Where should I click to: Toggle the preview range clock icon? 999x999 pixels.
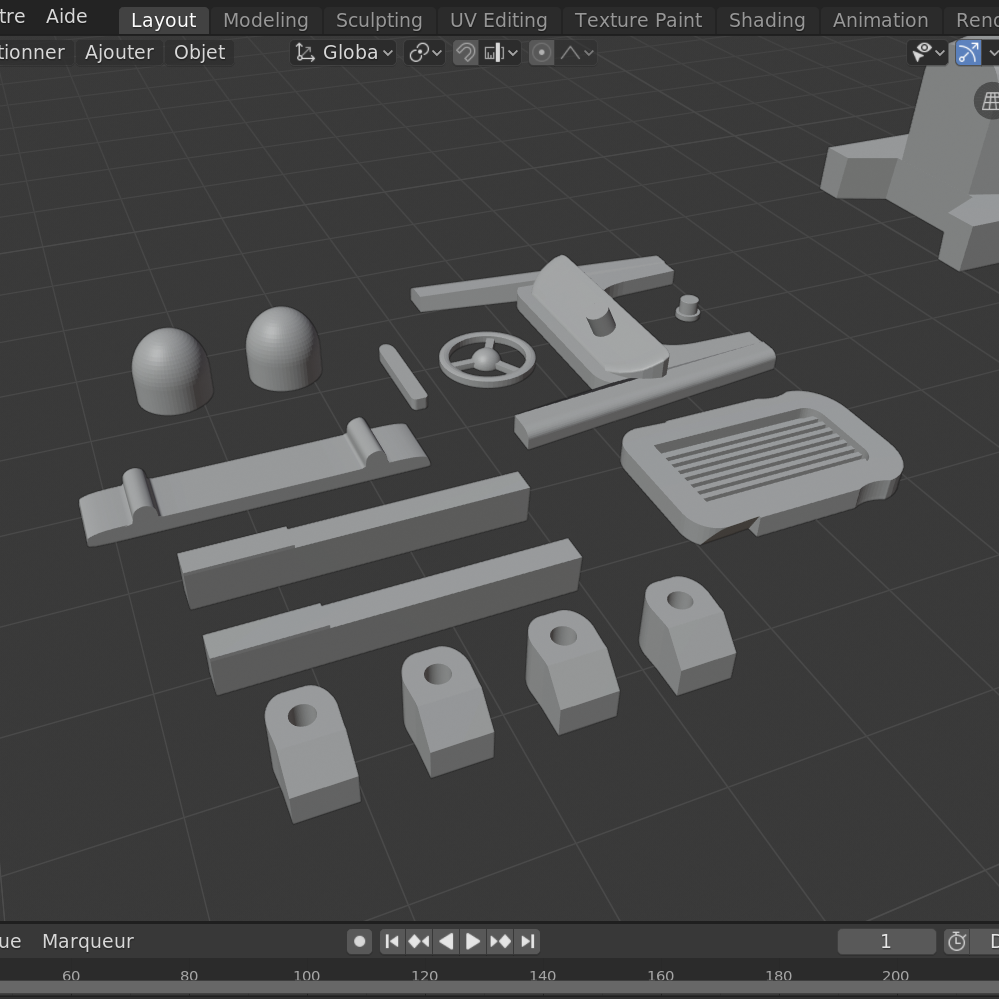(x=956, y=942)
